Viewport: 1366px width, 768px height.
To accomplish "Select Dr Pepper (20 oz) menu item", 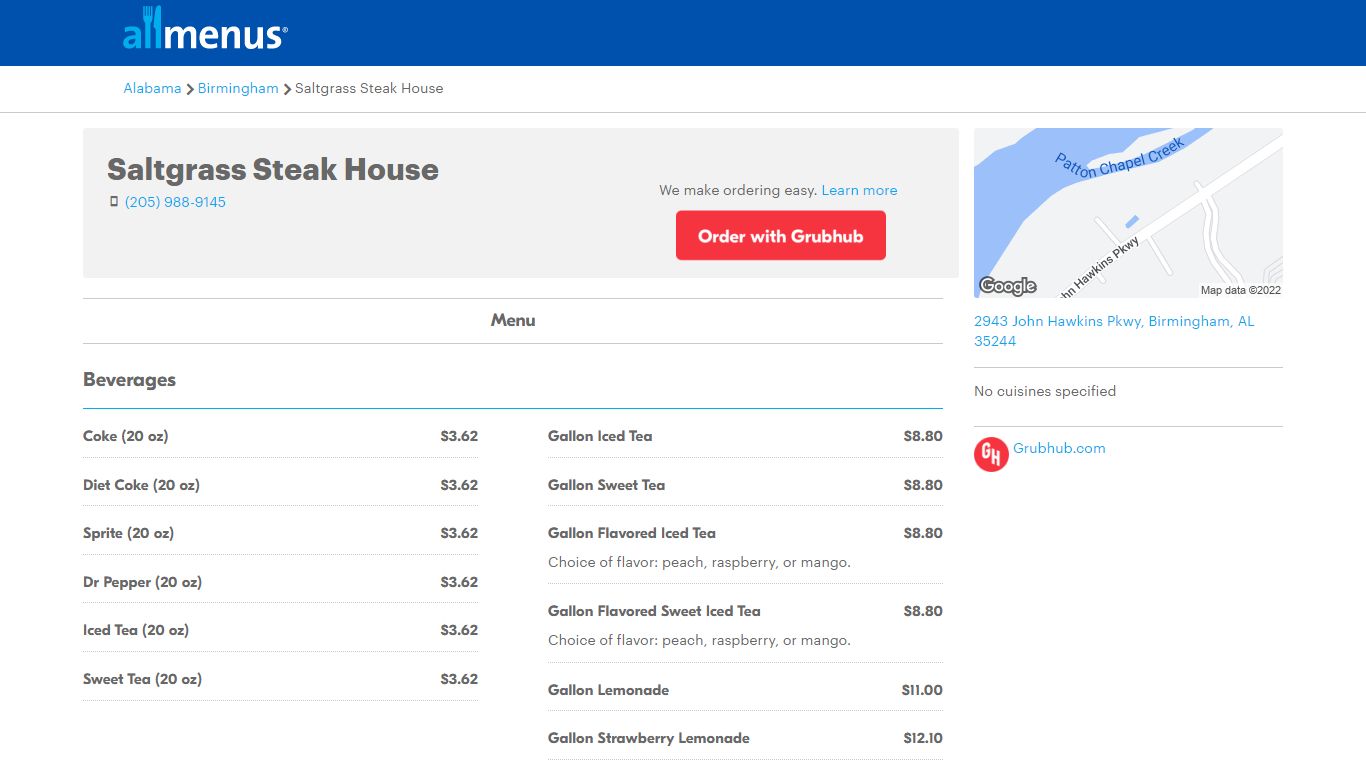I will point(142,582).
